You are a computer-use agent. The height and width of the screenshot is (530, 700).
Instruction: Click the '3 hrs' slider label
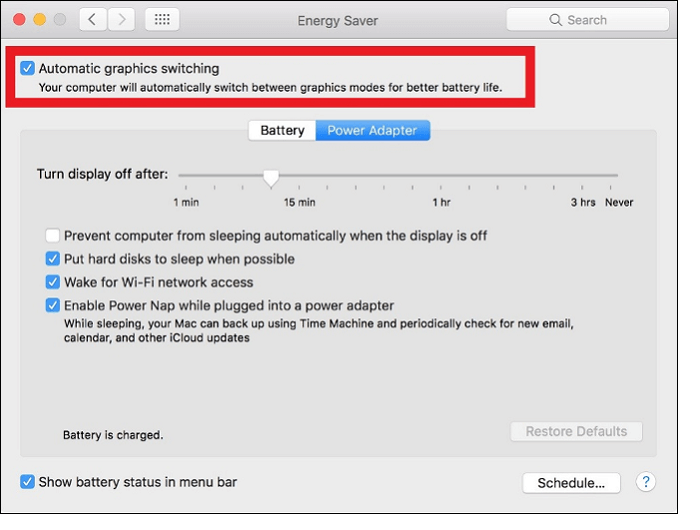(583, 202)
